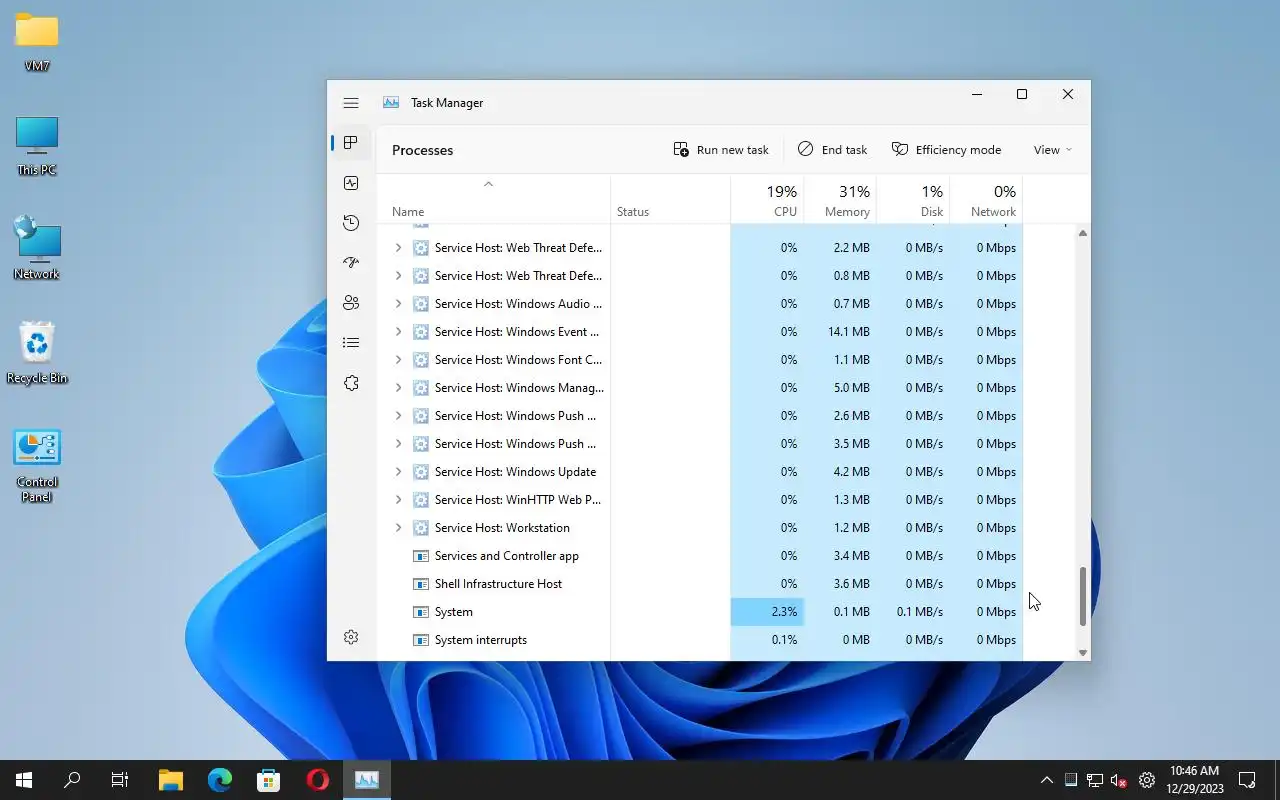Open the notification center icon
Image resolution: width=1280 pixels, height=800 pixels.
tap(1248, 780)
